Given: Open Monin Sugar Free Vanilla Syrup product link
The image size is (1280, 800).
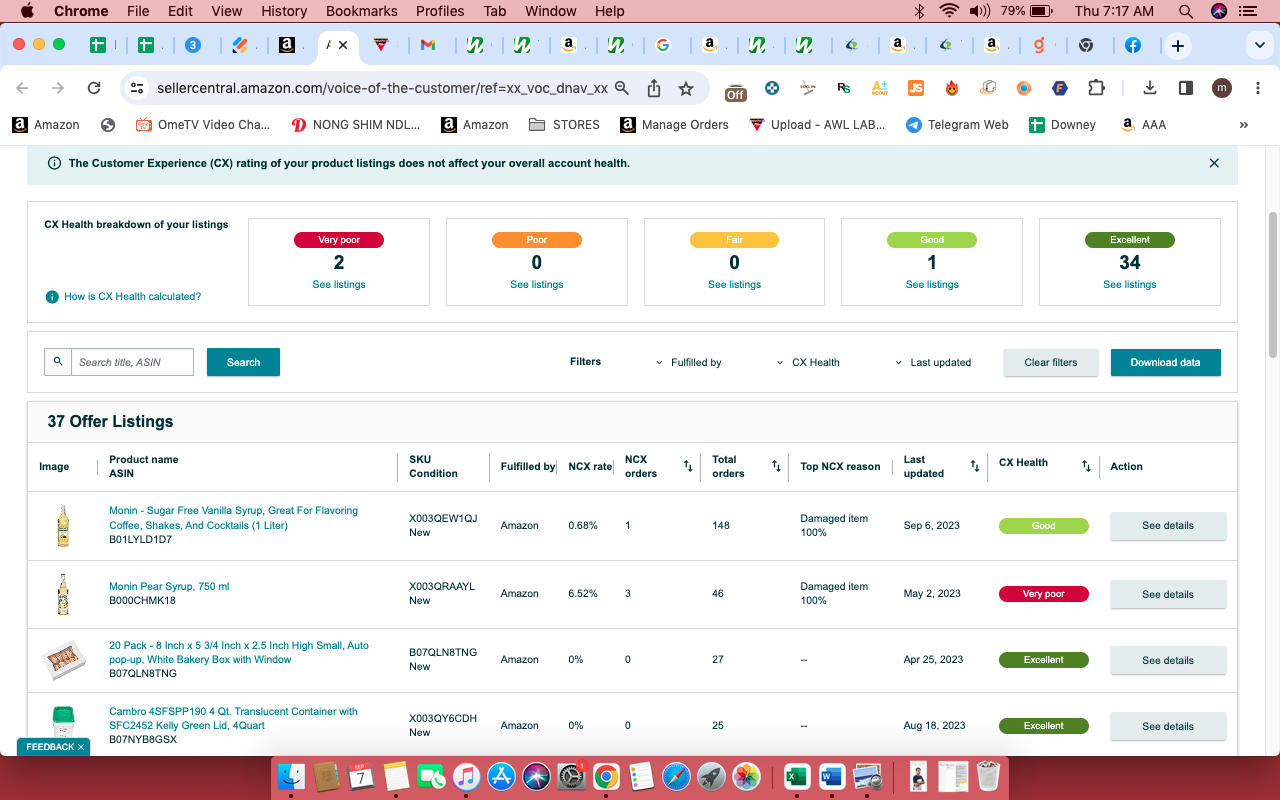Looking at the screenshot, I should coord(233,518).
